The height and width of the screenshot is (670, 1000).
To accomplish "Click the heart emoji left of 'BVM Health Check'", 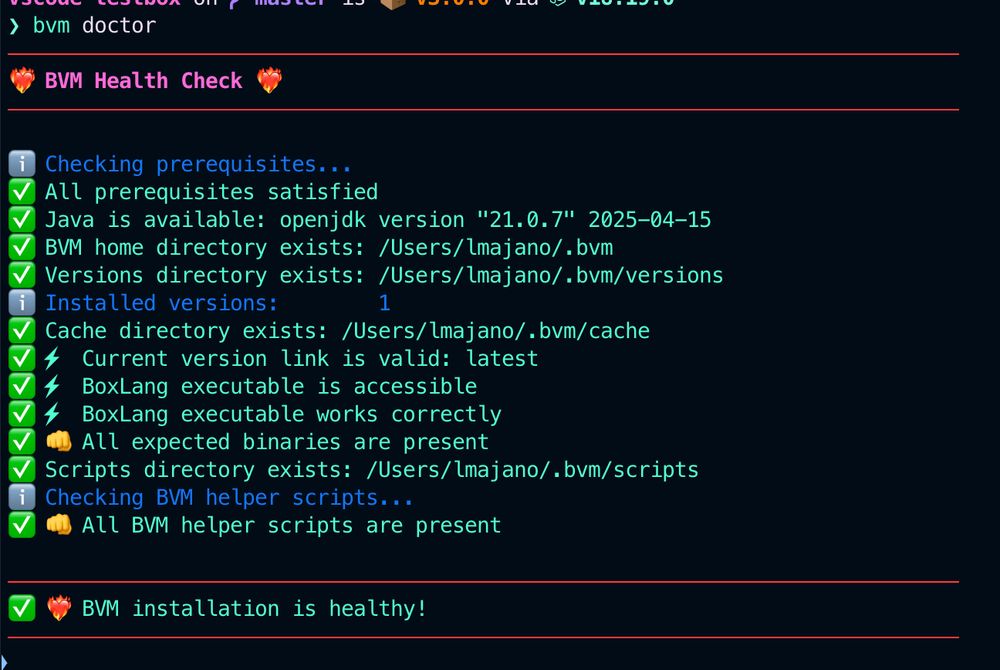I will tap(22, 80).
